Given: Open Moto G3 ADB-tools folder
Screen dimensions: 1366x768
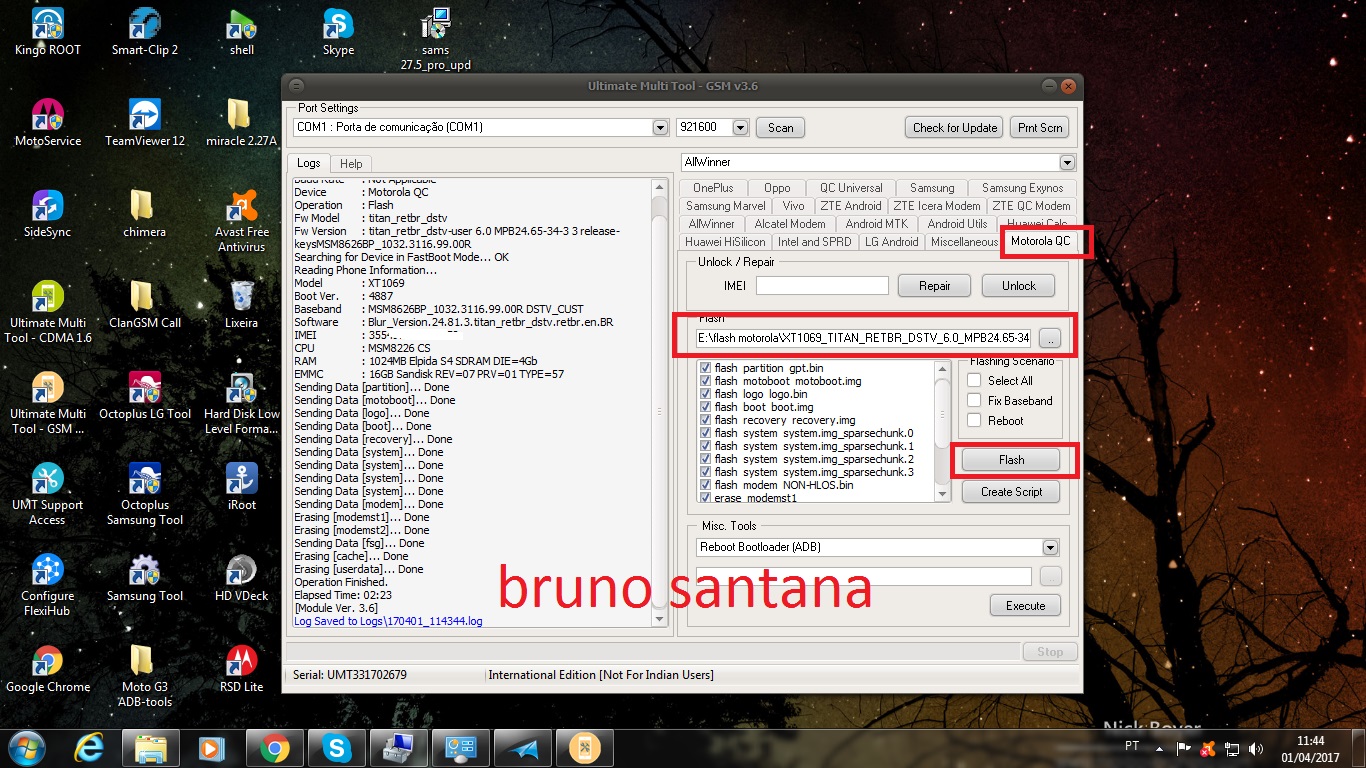Looking at the screenshot, I should click(x=144, y=676).
